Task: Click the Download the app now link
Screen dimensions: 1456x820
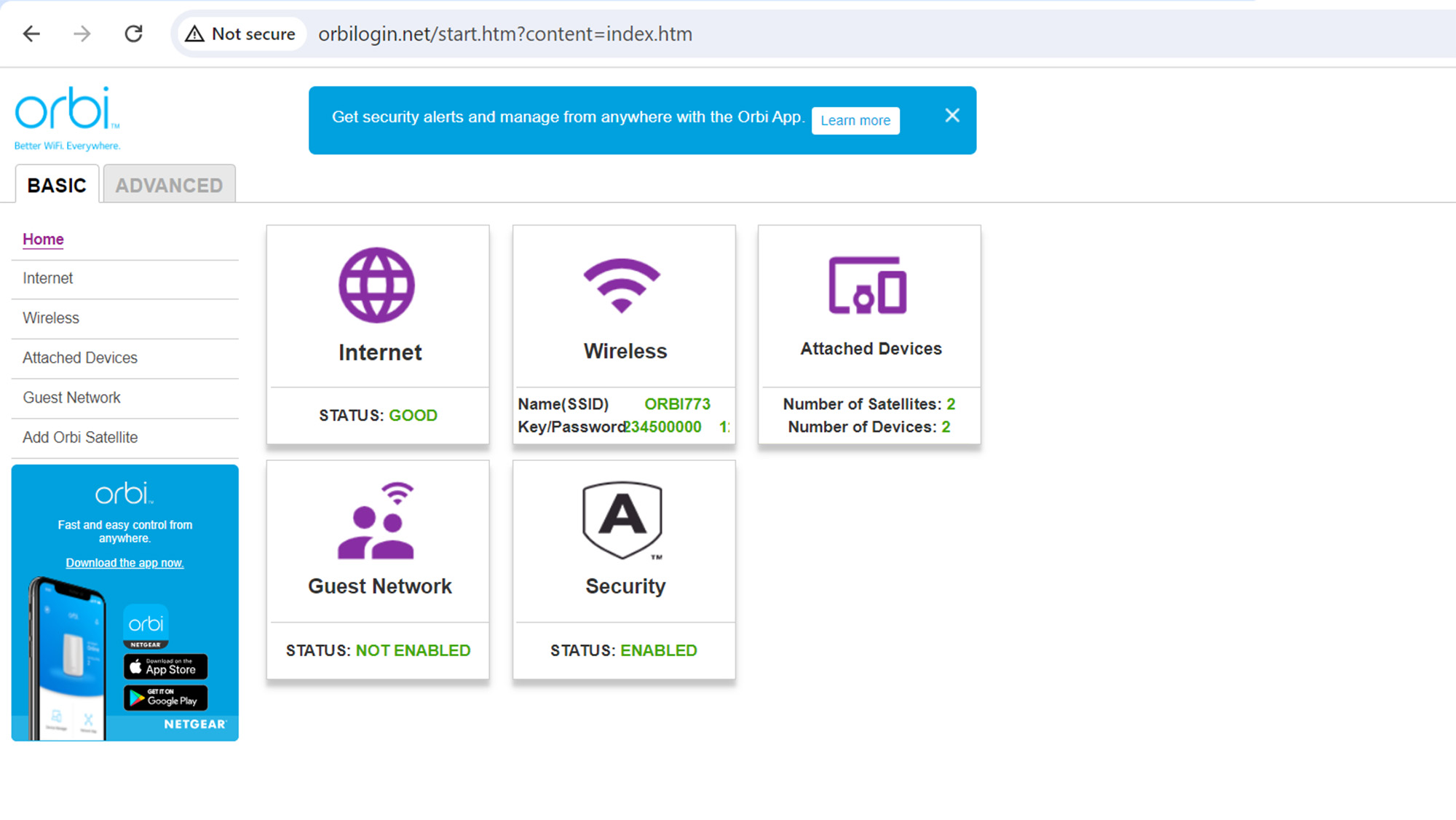Action: [x=124, y=563]
